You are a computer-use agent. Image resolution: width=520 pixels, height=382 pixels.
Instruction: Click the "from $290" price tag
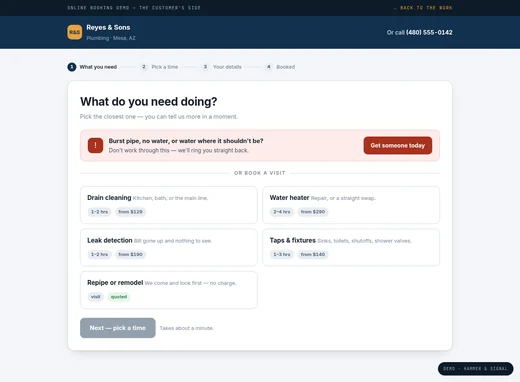coord(313,212)
